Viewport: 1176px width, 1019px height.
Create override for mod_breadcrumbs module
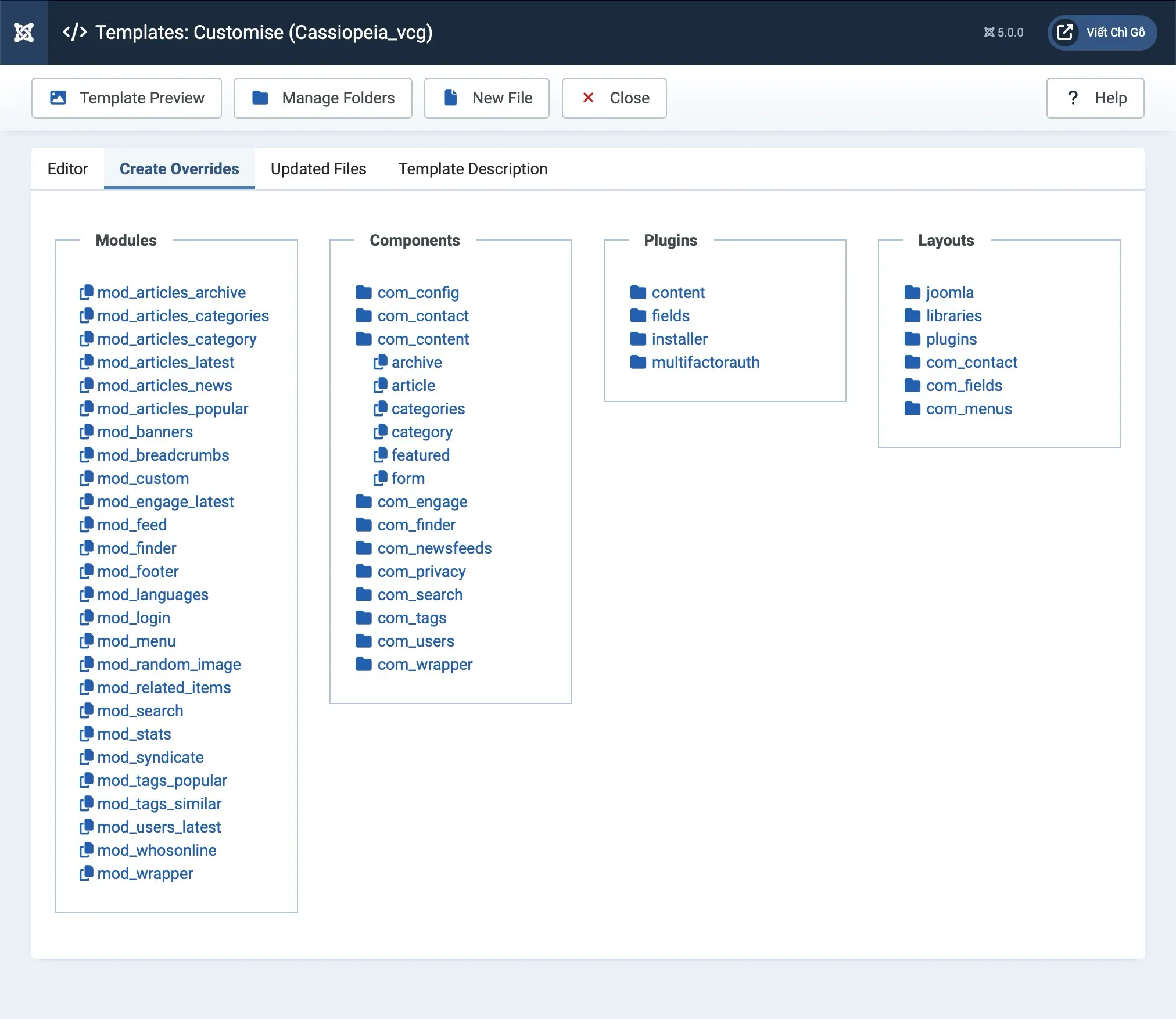coord(163,455)
